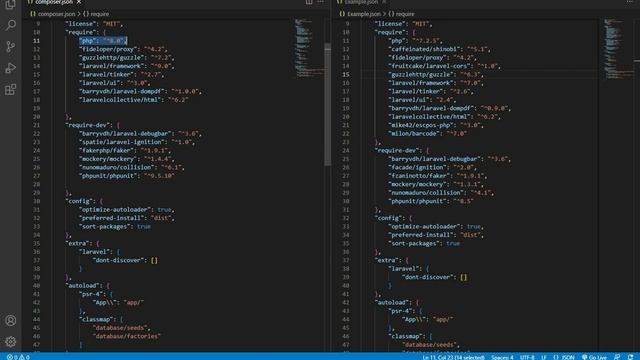Screen dimensions: 640x360
Task: Click "fzaninotto/faker" line in Example.json
Action: point(438,176)
